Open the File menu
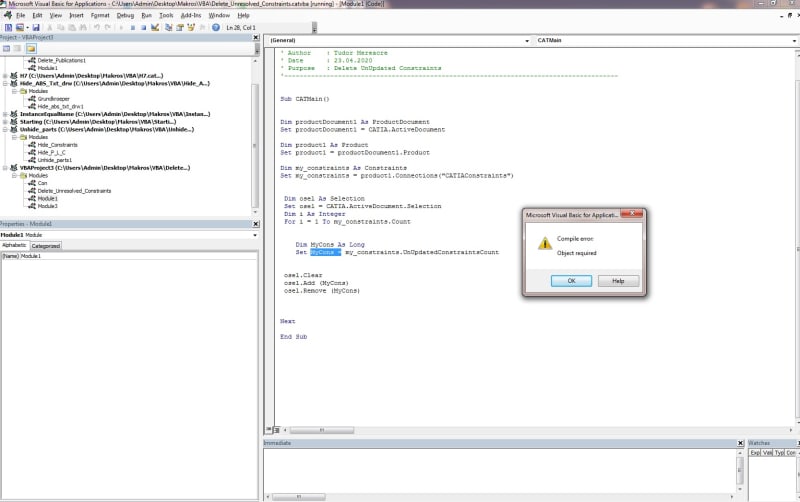This screenshot has width=800, height=502. point(20,15)
